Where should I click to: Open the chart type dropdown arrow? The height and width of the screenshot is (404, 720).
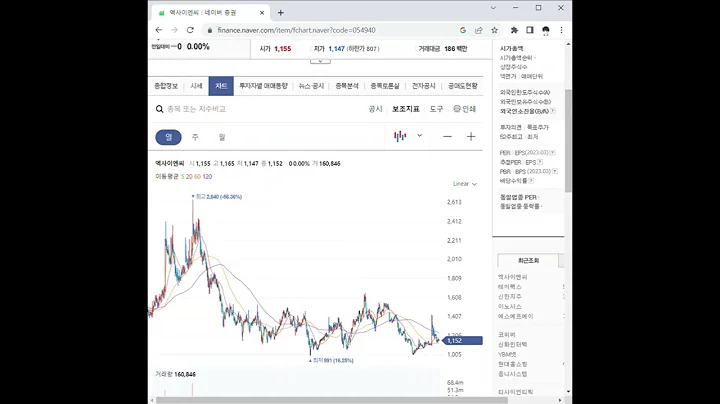pos(419,135)
